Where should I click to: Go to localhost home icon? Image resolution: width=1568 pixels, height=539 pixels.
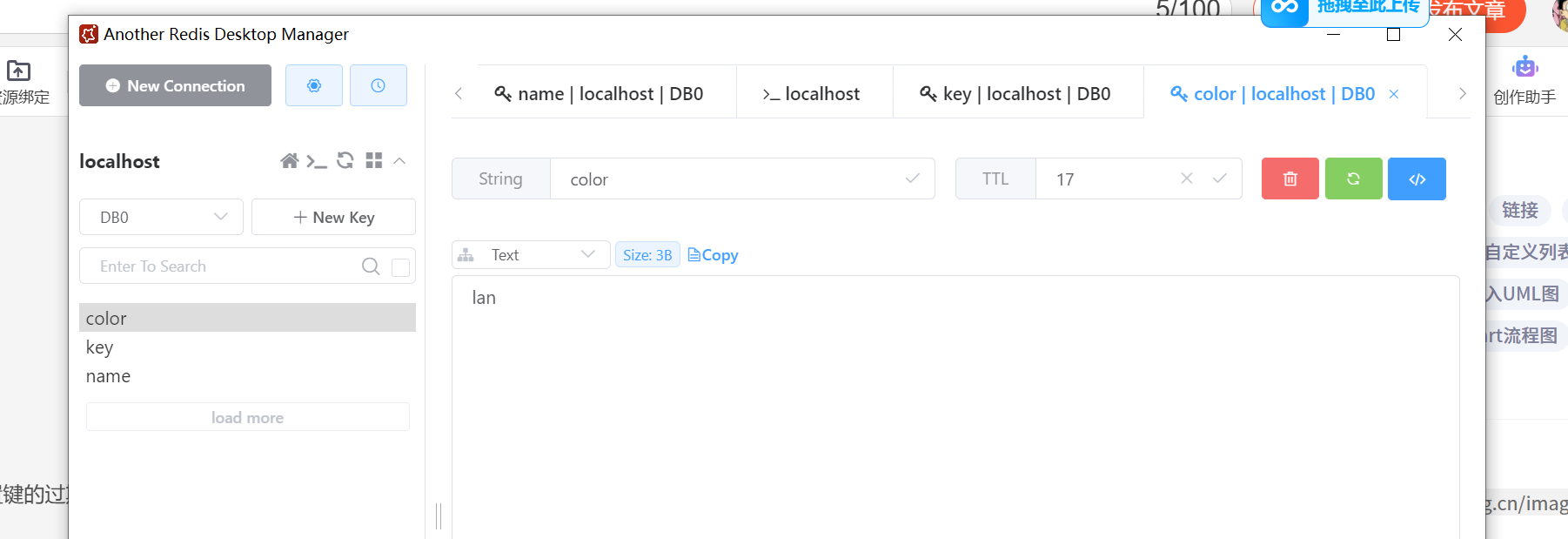[290, 161]
